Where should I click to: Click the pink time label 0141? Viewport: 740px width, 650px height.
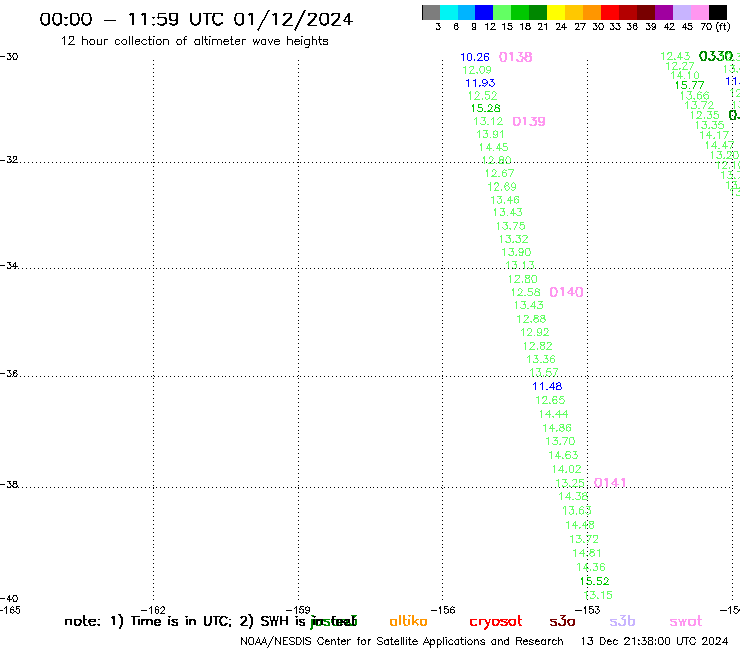[x=610, y=483]
